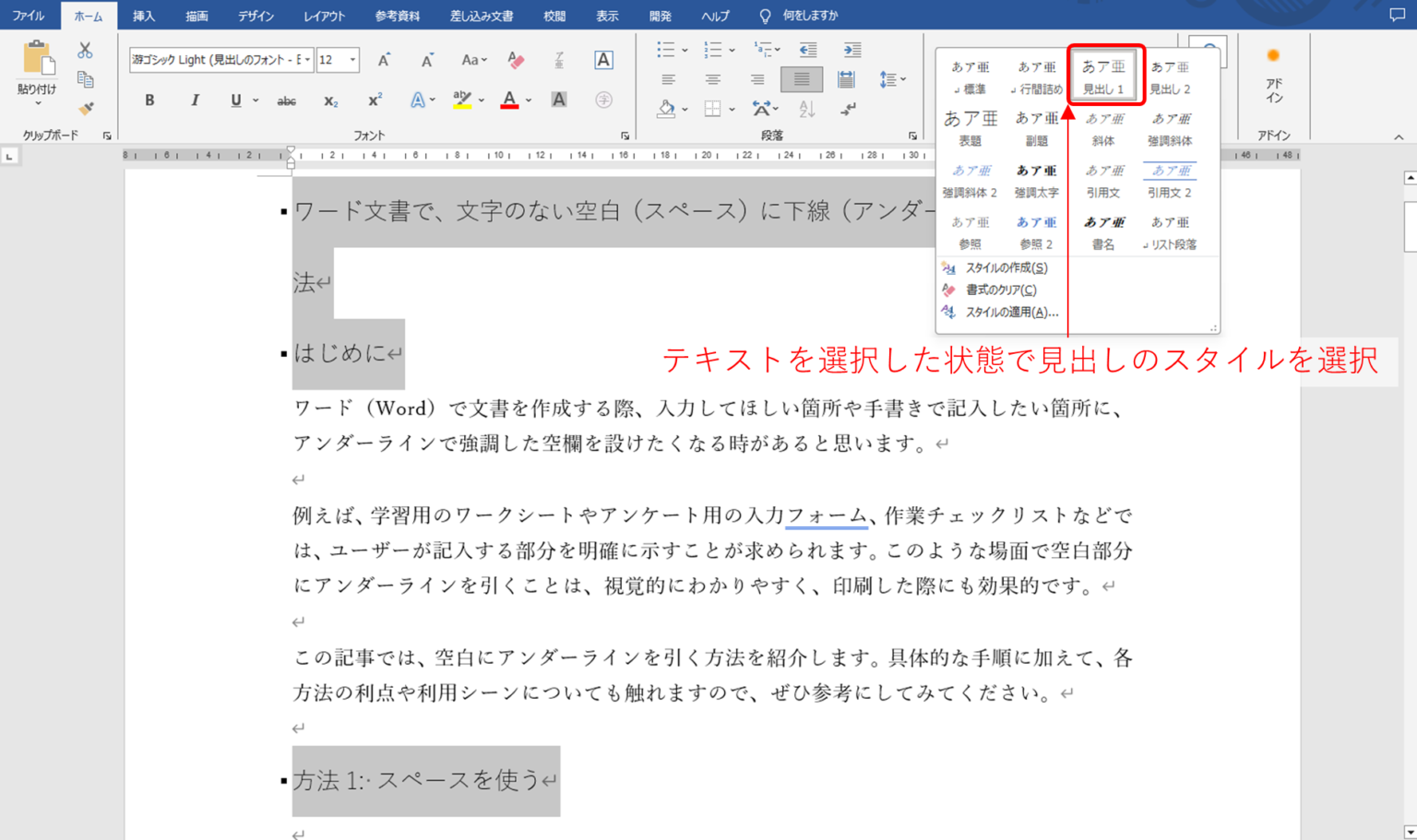Decrease font size with shrink font icon
The width and height of the screenshot is (1417, 840).
coord(427,60)
